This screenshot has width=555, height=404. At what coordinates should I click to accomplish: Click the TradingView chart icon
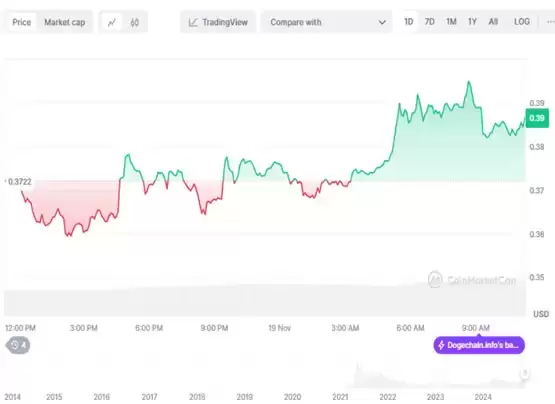click(193, 23)
